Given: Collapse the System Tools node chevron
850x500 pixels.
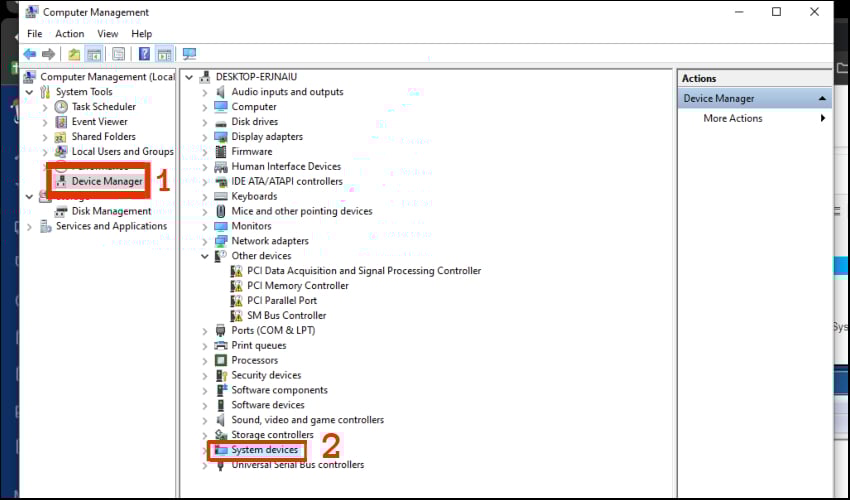Looking at the screenshot, I should tap(29, 92).
